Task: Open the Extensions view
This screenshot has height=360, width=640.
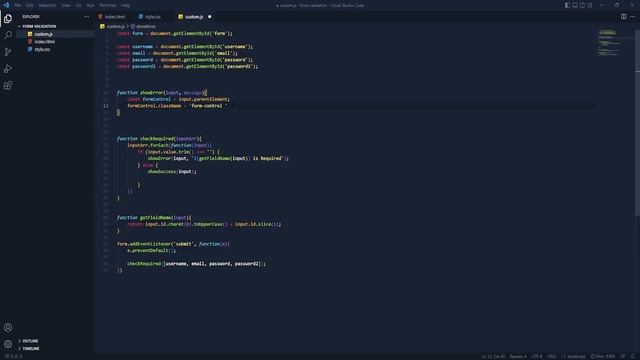Action: tap(8, 85)
